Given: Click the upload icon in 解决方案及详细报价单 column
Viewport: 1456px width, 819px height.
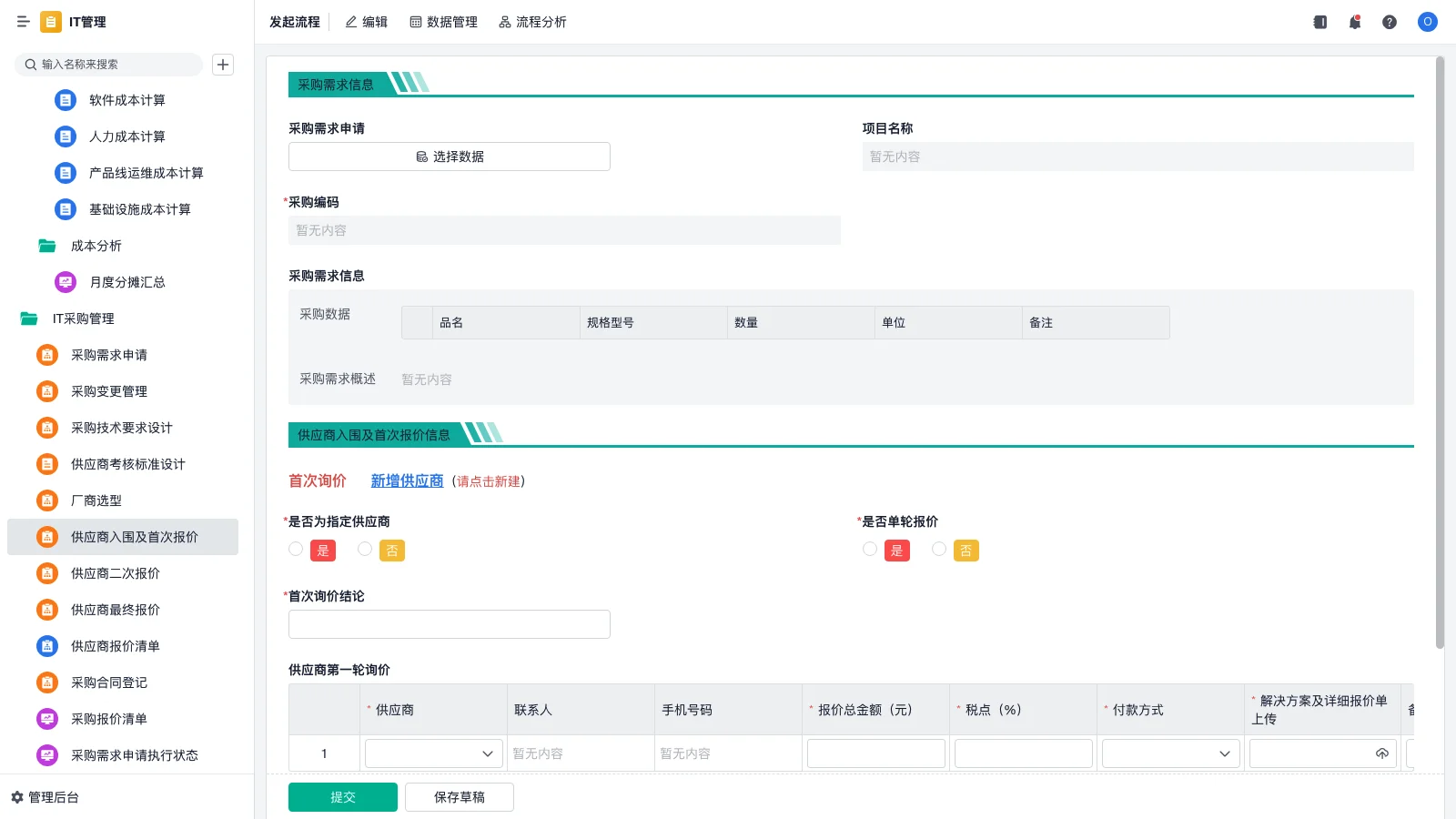Looking at the screenshot, I should click(1381, 753).
